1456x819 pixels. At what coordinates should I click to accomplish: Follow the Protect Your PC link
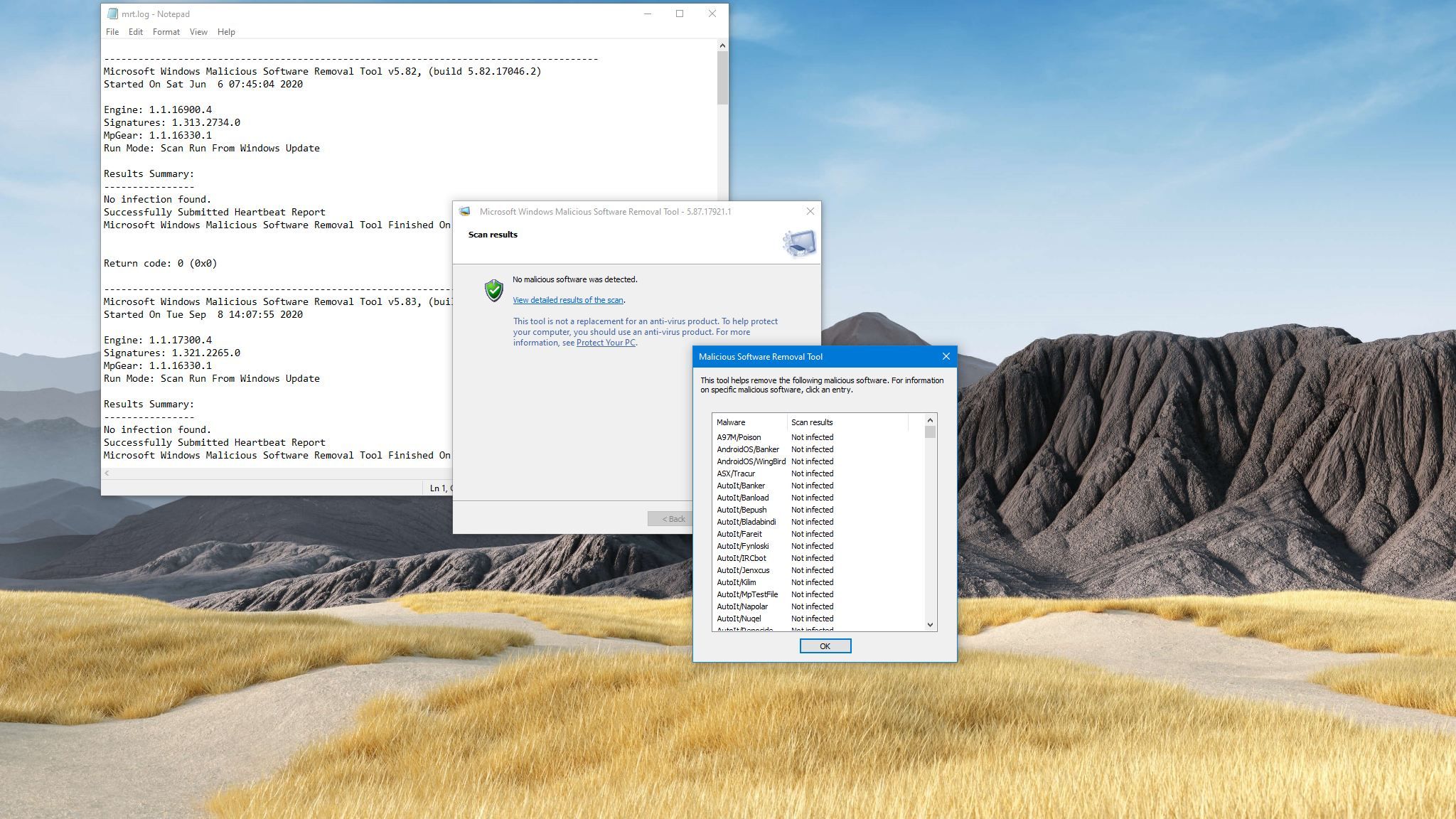pos(606,343)
